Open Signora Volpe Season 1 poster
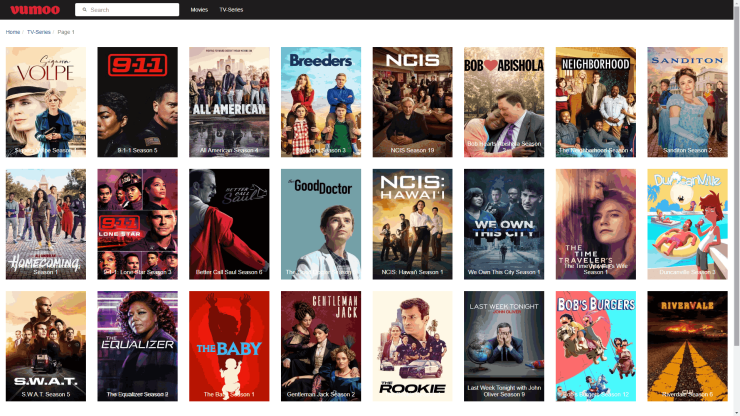This screenshot has width=740, height=416. pyautogui.click(x=46, y=102)
